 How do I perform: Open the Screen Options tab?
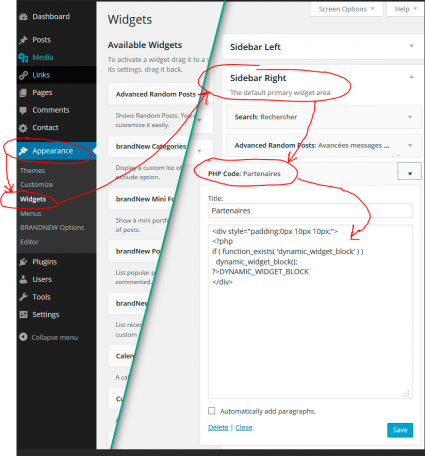point(346,9)
